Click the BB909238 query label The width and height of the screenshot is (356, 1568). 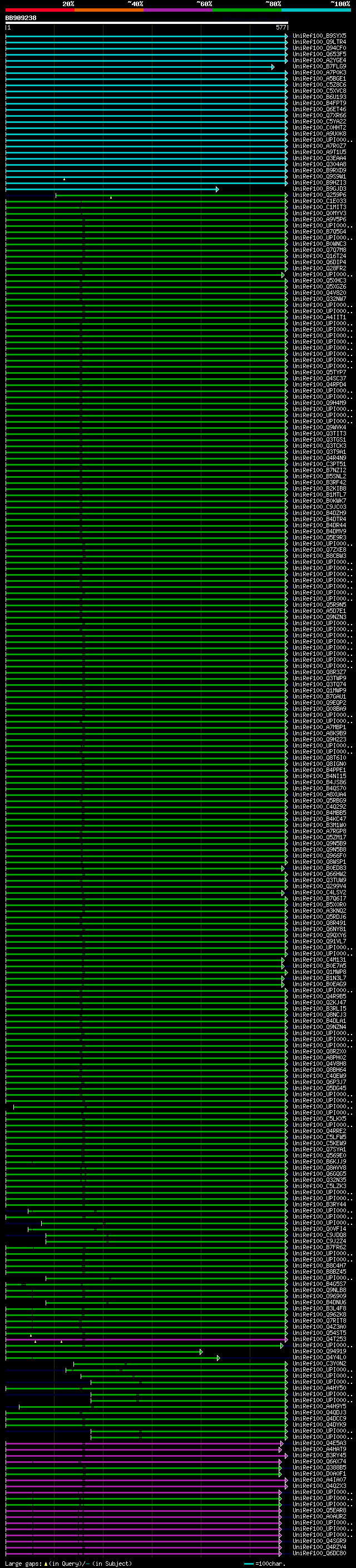21,18
